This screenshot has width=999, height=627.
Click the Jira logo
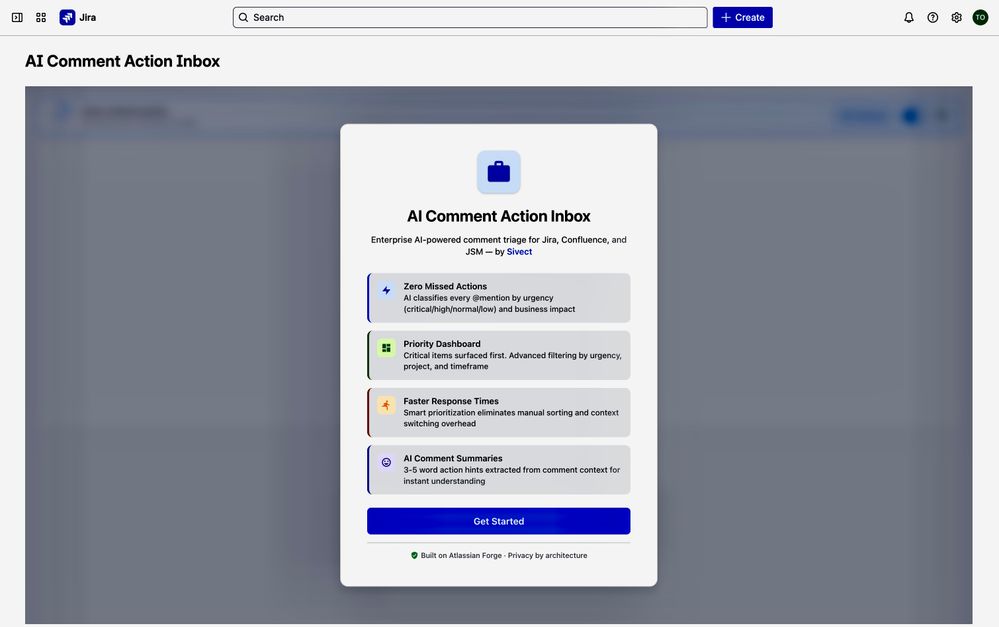[67, 17]
